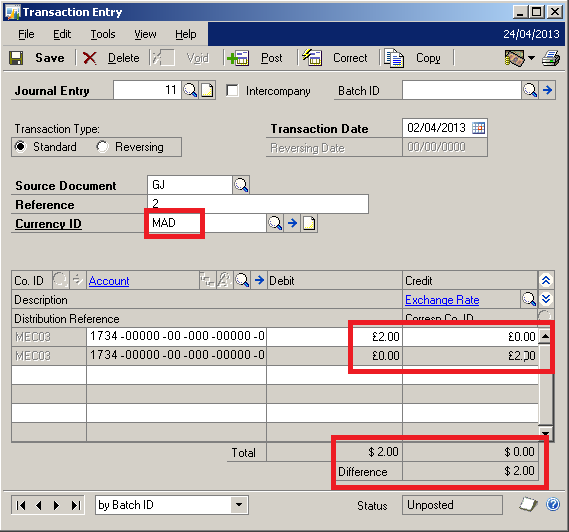Open Account lookup magnifier in grid header
The image size is (569, 532).
point(242,280)
